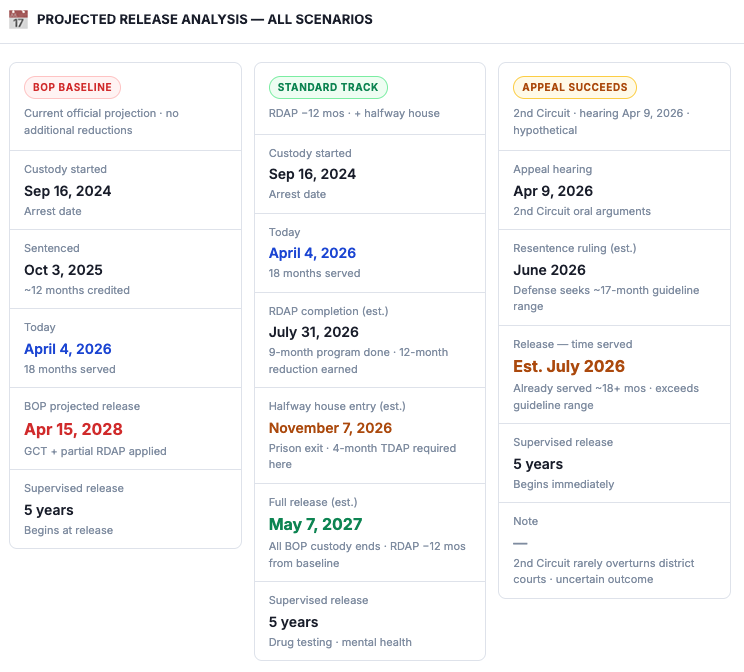Click '~12 months credited' note
This screenshot has height=672, width=744.
pyautogui.click(x=77, y=290)
